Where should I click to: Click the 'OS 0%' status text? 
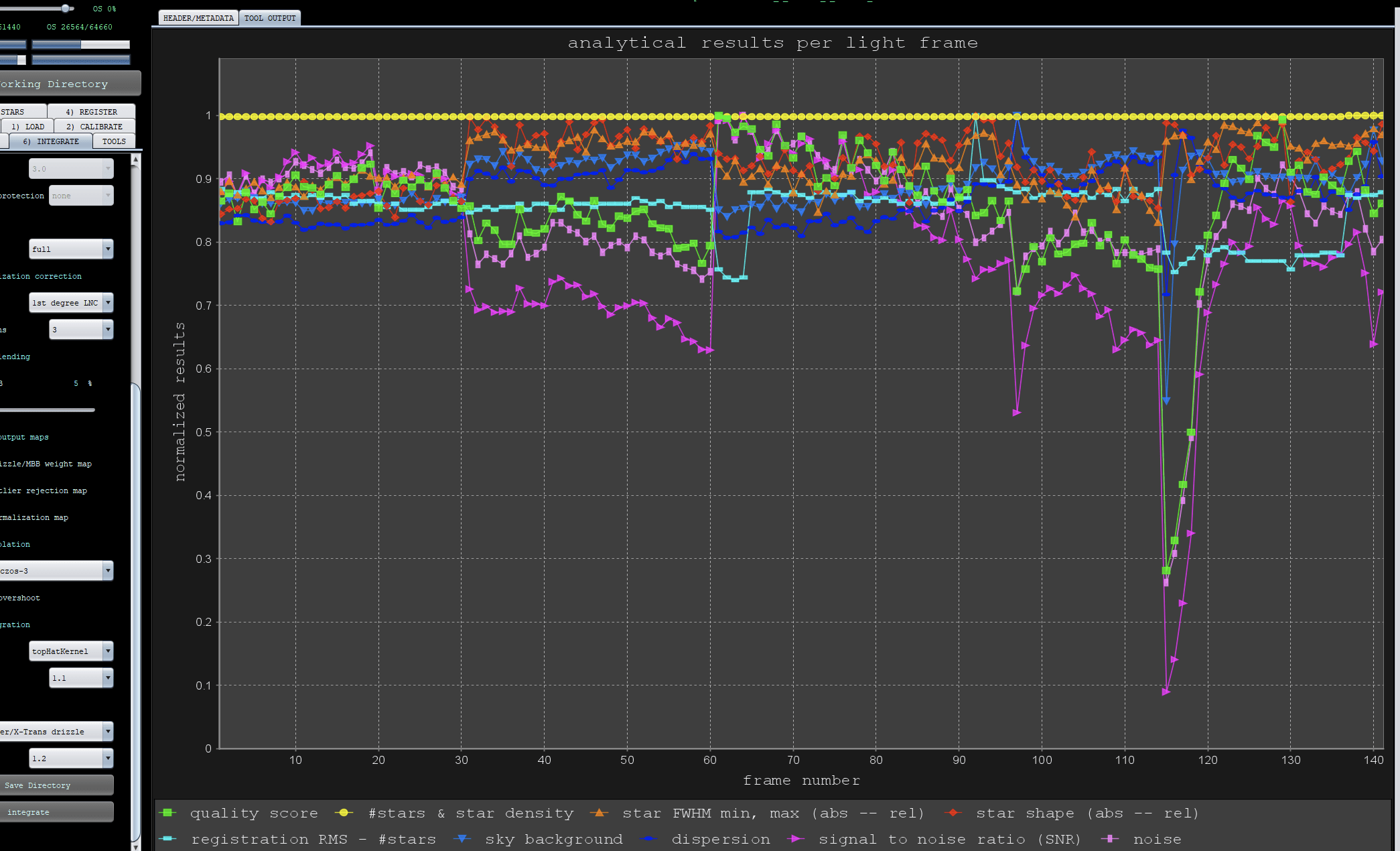tap(104, 9)
